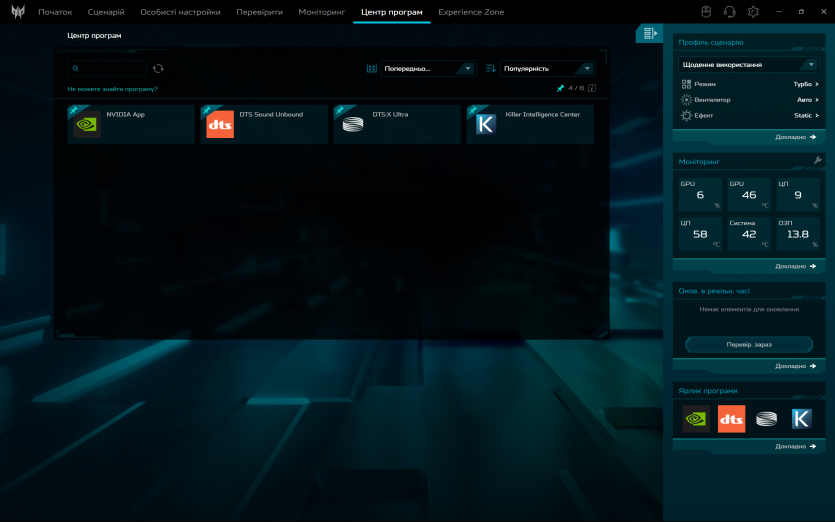Image resolution: width=835 pixels, height=522 pixels.
Task: Switch to the Моніторинг tab
Action: click(321, 12)
